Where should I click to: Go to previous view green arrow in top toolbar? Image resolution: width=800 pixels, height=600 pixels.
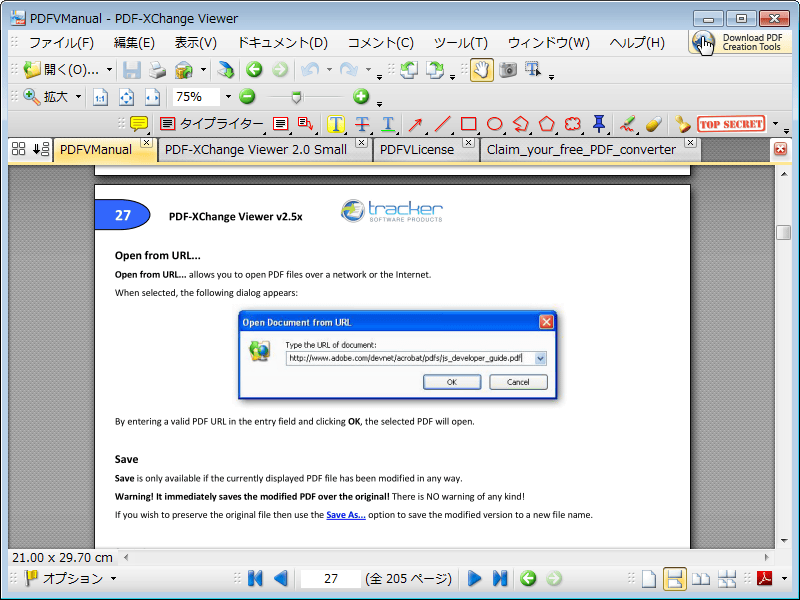point(254,69)
